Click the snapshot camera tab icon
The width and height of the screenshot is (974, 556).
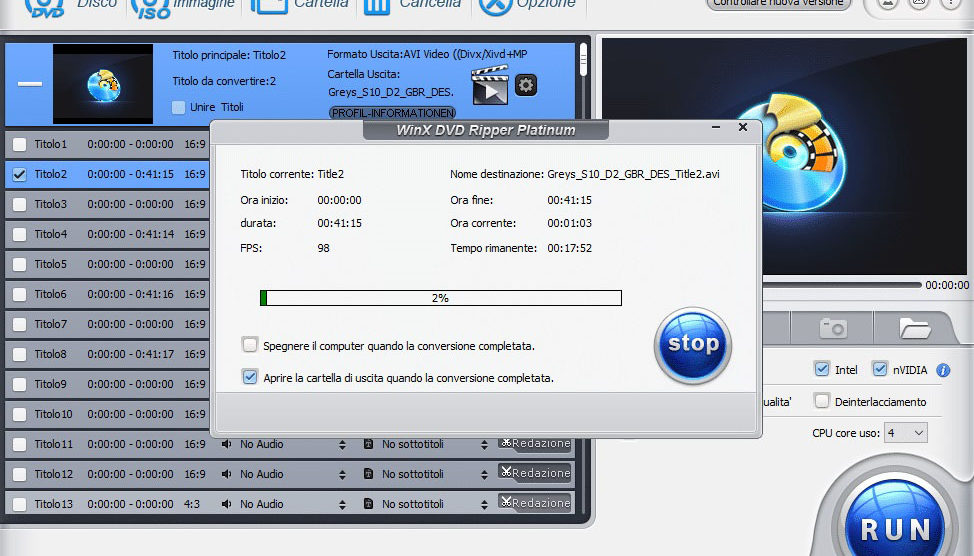tap(832, 327)
